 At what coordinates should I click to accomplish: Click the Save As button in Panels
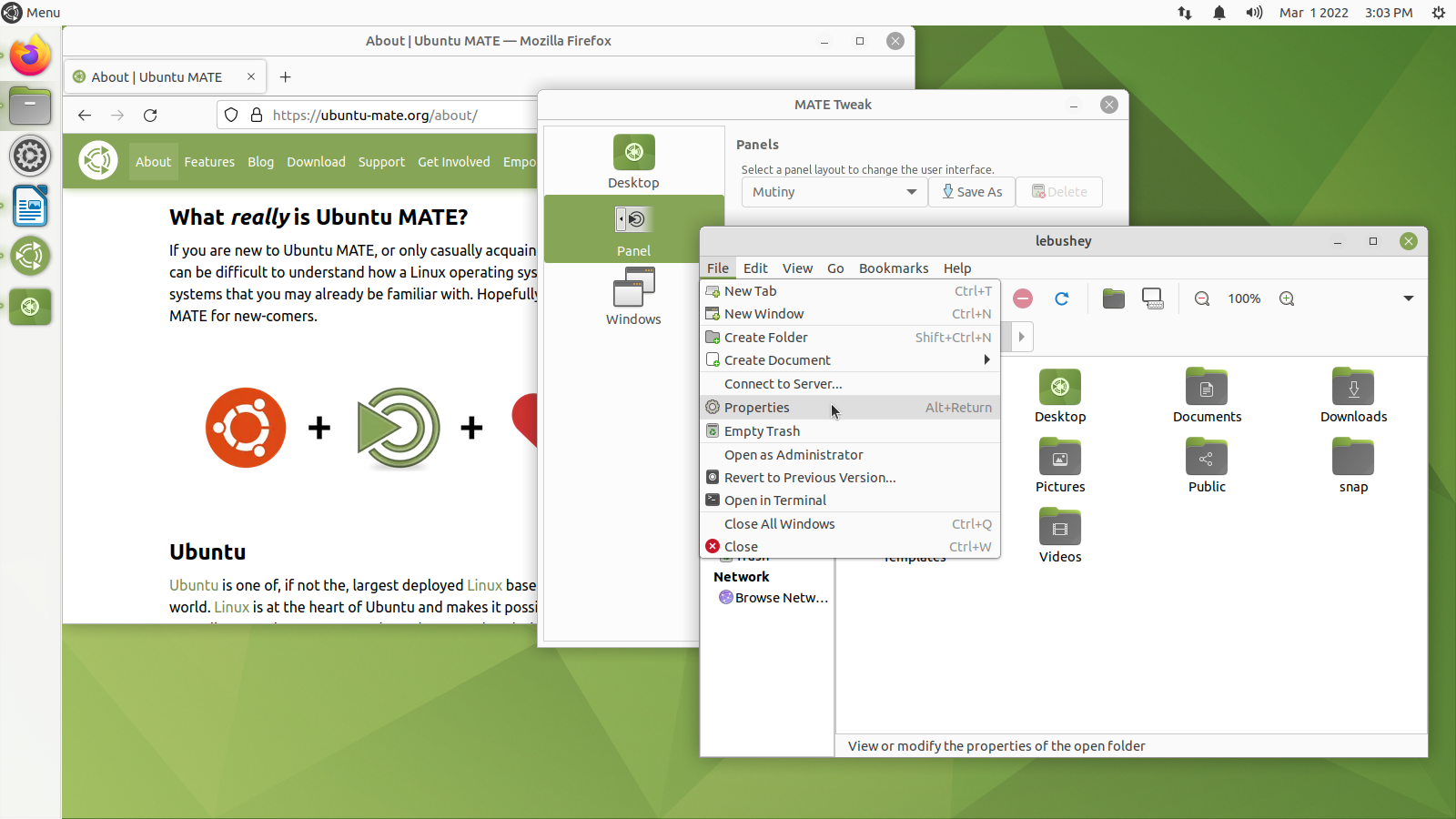(972, 192)
